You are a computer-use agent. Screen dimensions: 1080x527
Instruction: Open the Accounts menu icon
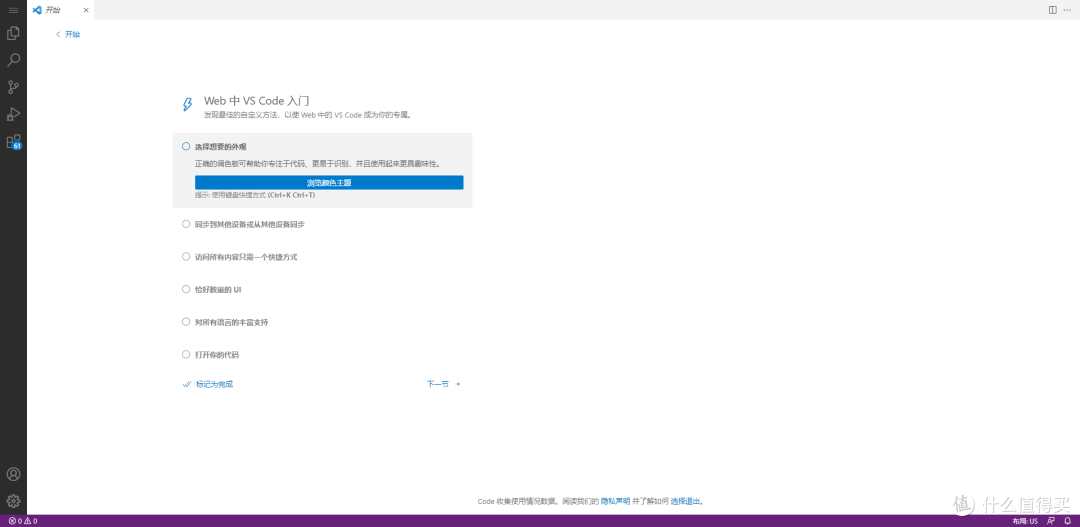(13, 474)
